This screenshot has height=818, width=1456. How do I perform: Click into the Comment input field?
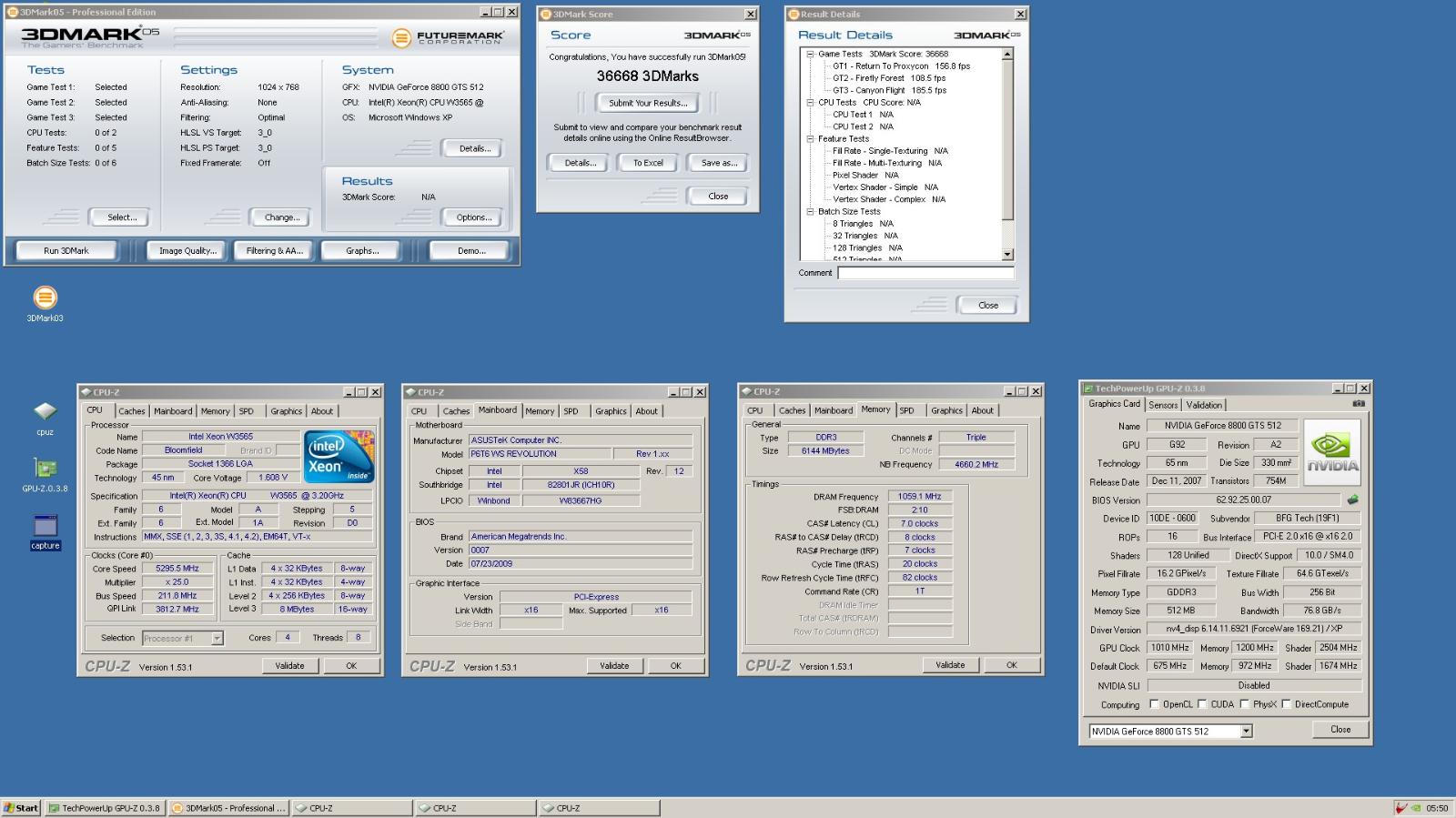coord(925,273)
